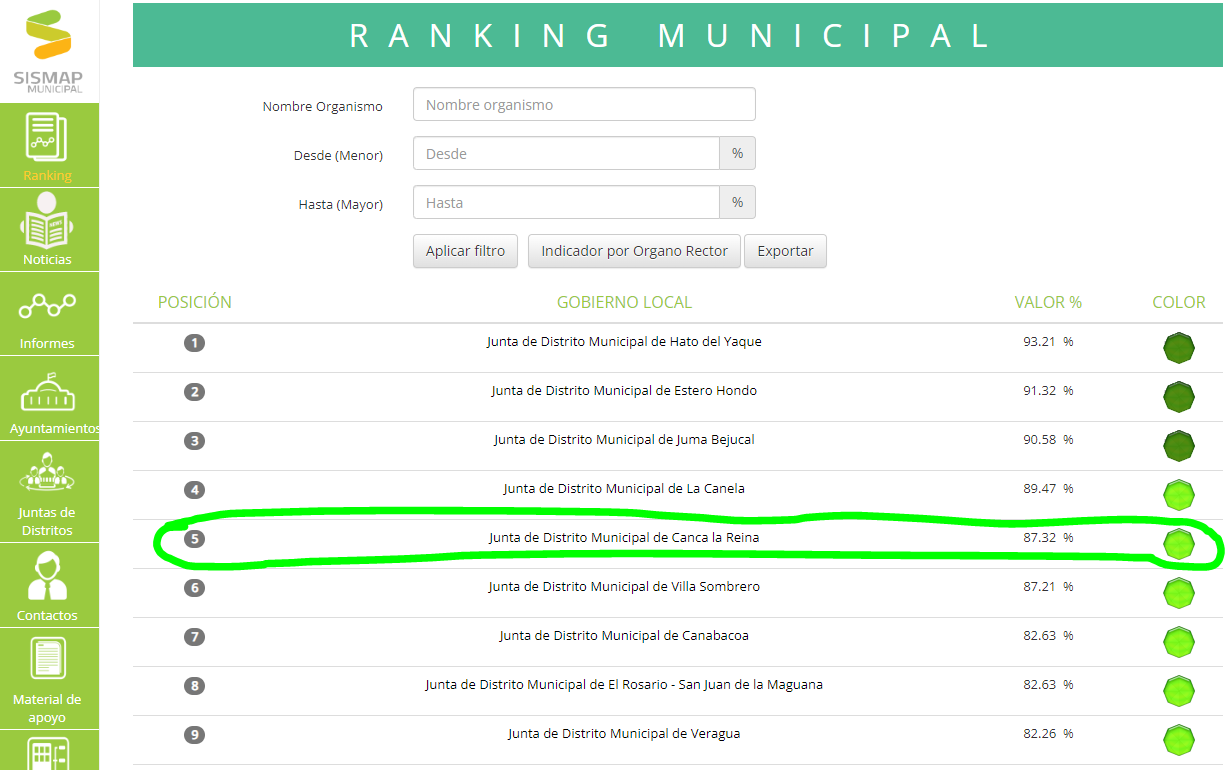Open the Informes graph icon
This screenshot has height=770, width=1229.
47,305
